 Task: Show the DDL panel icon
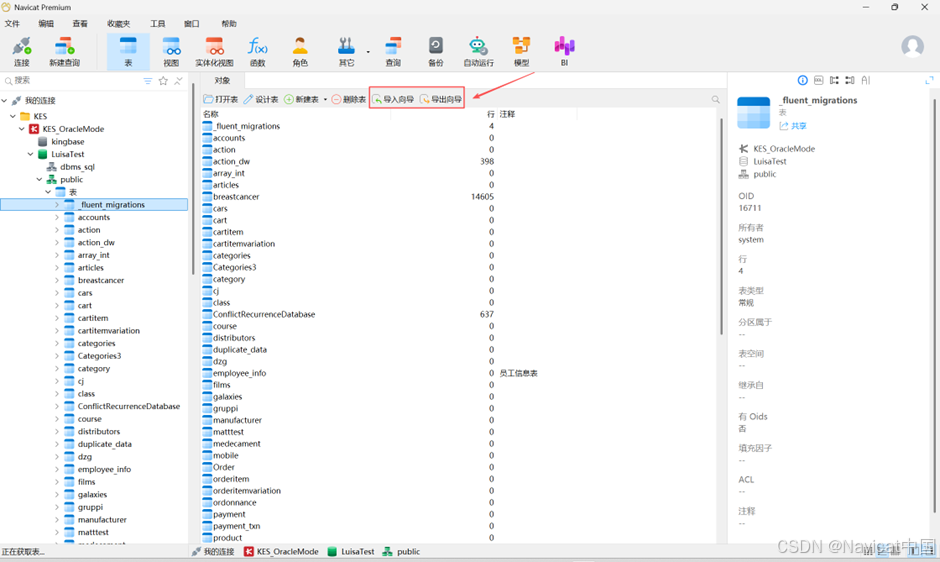click(x=818, y=80)
